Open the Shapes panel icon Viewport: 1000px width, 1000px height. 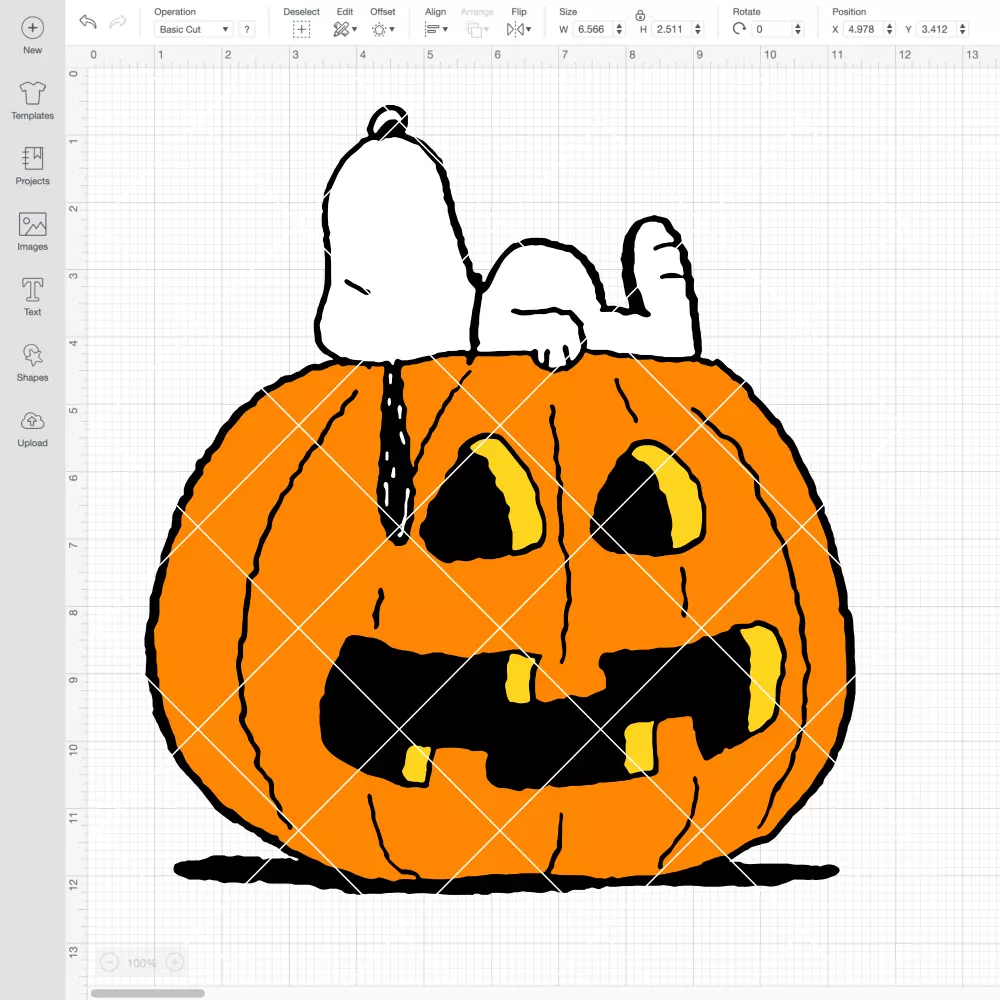coord(33,355)
